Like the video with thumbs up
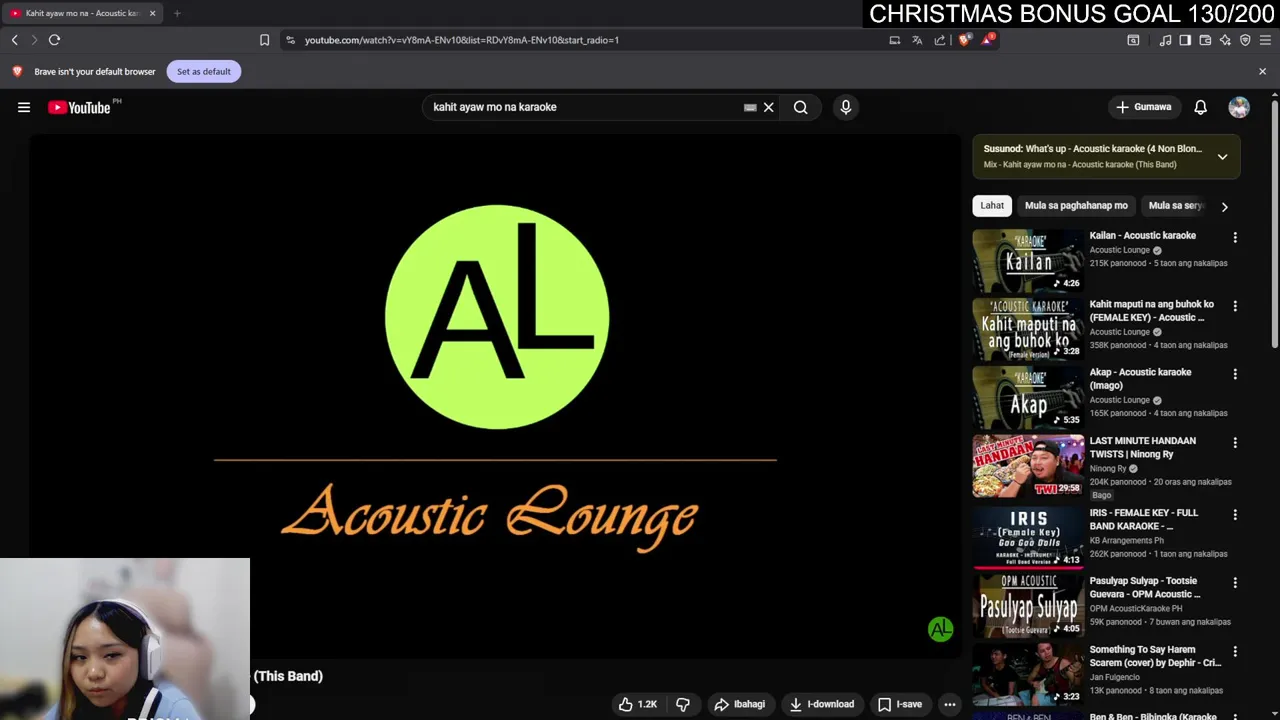The width and height of the screenshot is (1280, 720). (637, 704)
